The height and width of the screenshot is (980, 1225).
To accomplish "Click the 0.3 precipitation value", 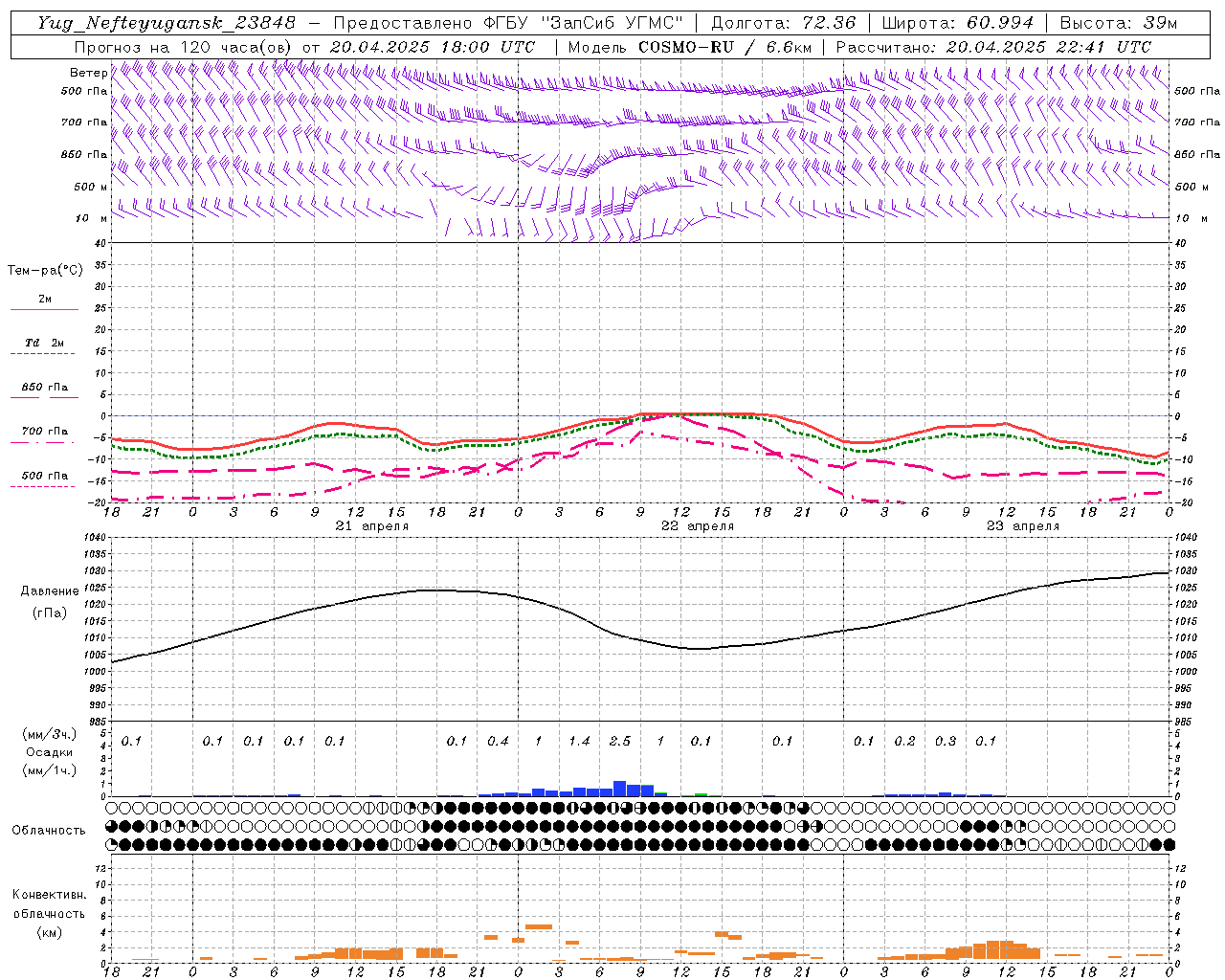I will (946, 741).
